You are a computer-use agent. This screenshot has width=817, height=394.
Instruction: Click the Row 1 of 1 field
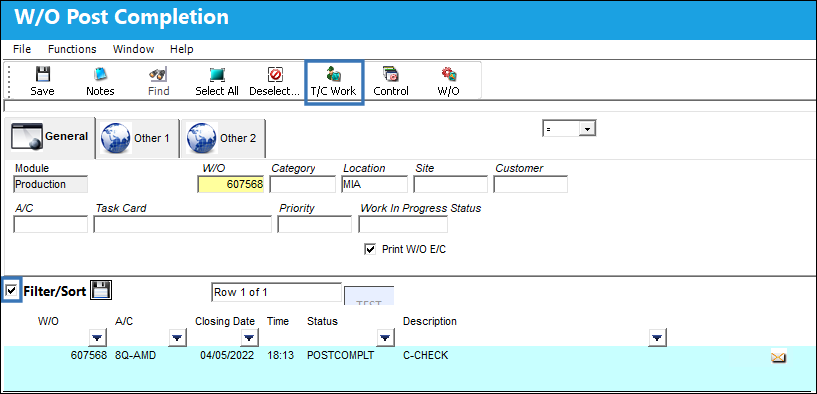(276, 292)
